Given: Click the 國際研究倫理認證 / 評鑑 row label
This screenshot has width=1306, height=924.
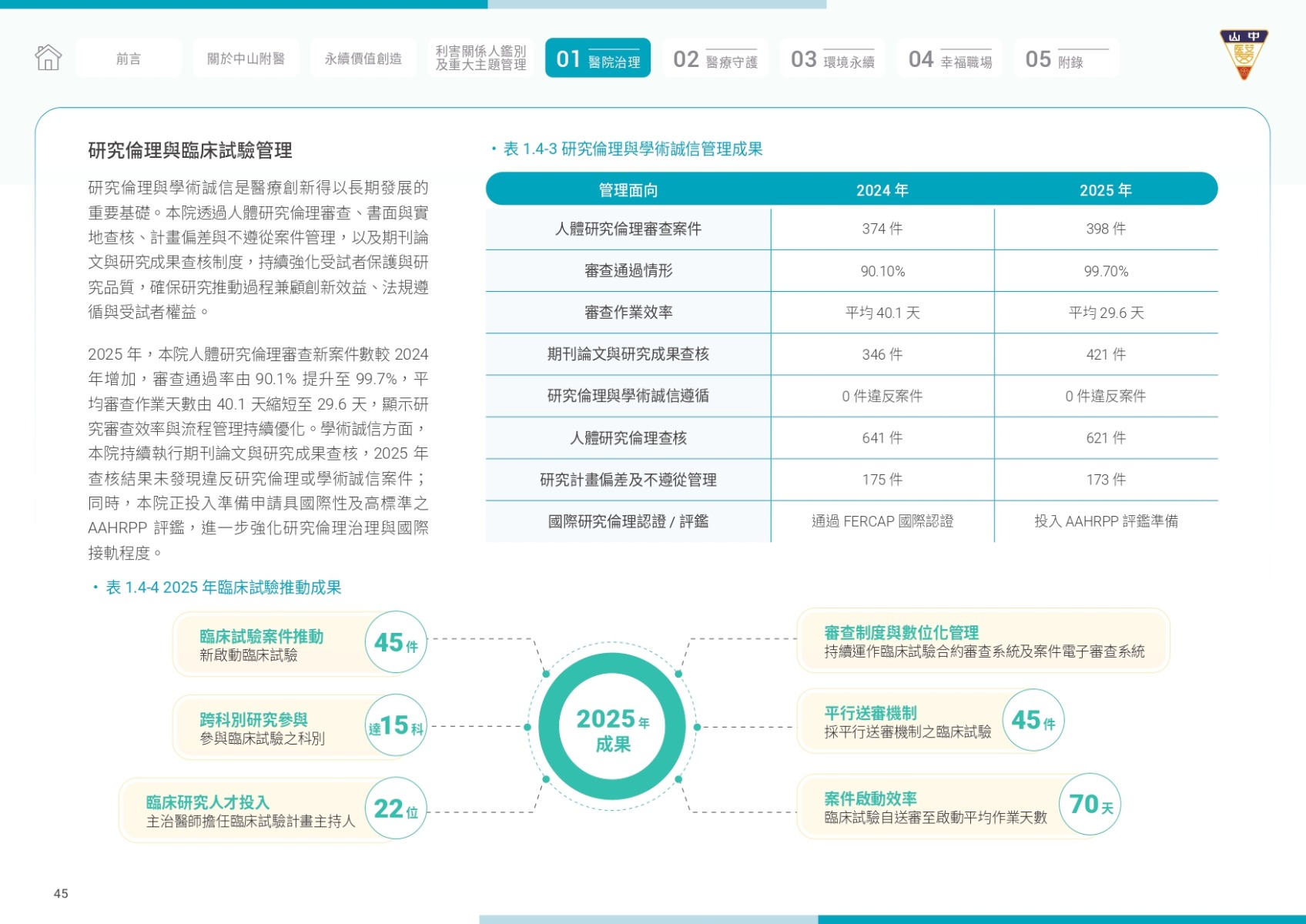Looking at the screenshot, I should [628, 521].
